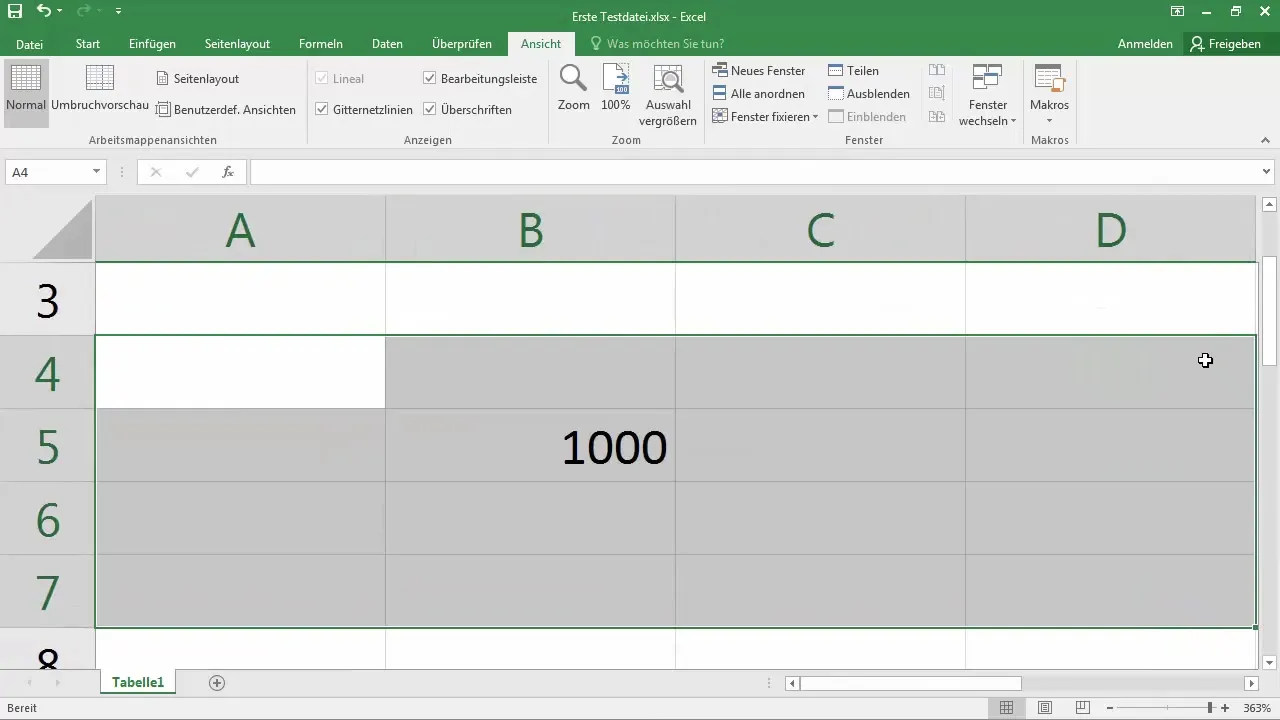Click status bar Page Break Preview icon
Image resolution: width=1280 pixels, height=720 pixels.
point(1081,708)
